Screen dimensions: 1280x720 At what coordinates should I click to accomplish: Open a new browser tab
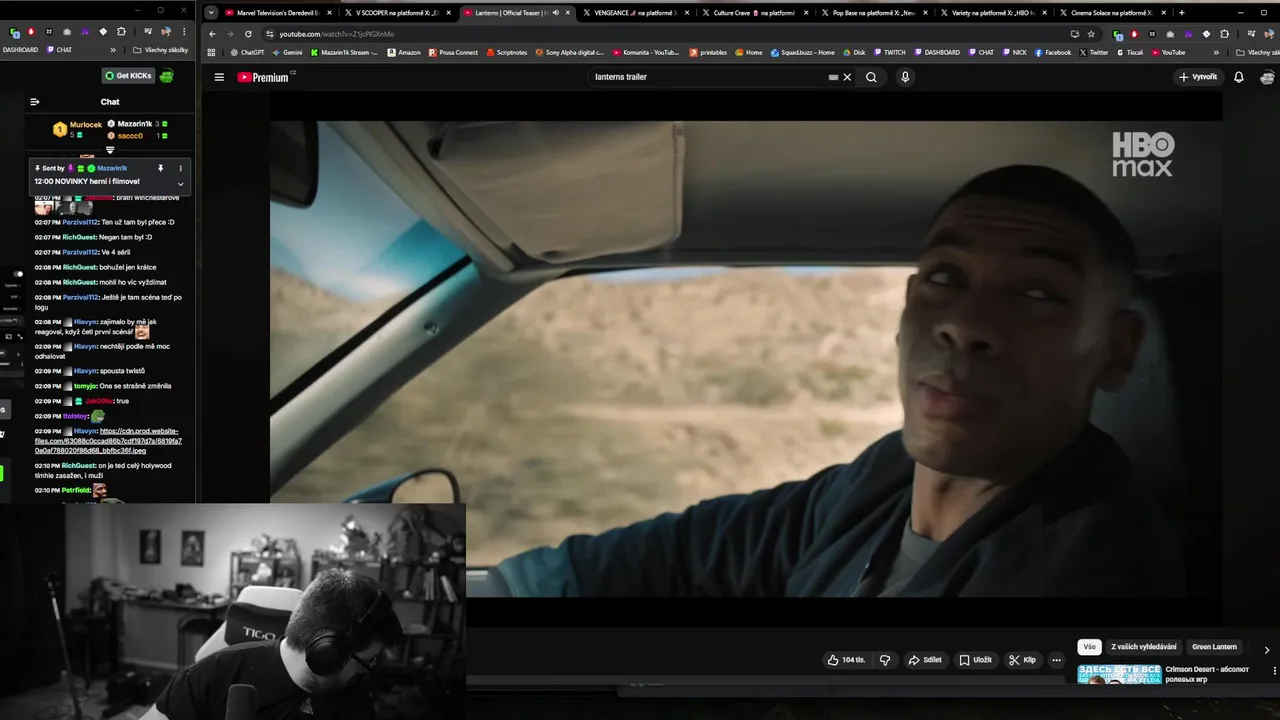point(1182,13)
